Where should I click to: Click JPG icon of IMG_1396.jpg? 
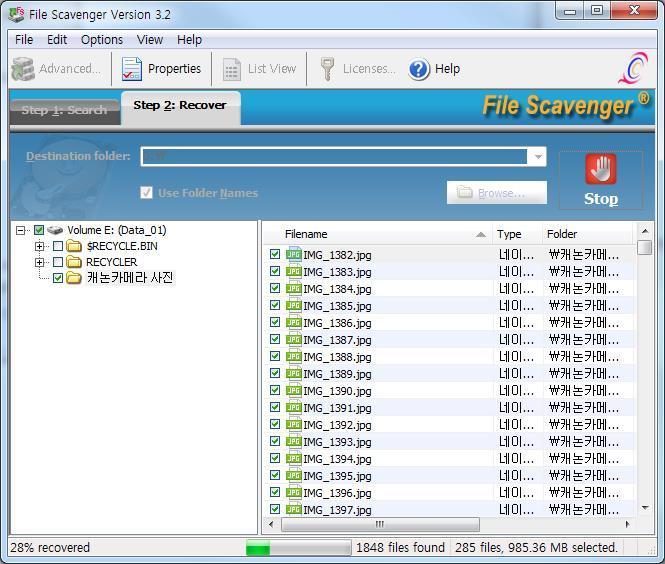293,492
